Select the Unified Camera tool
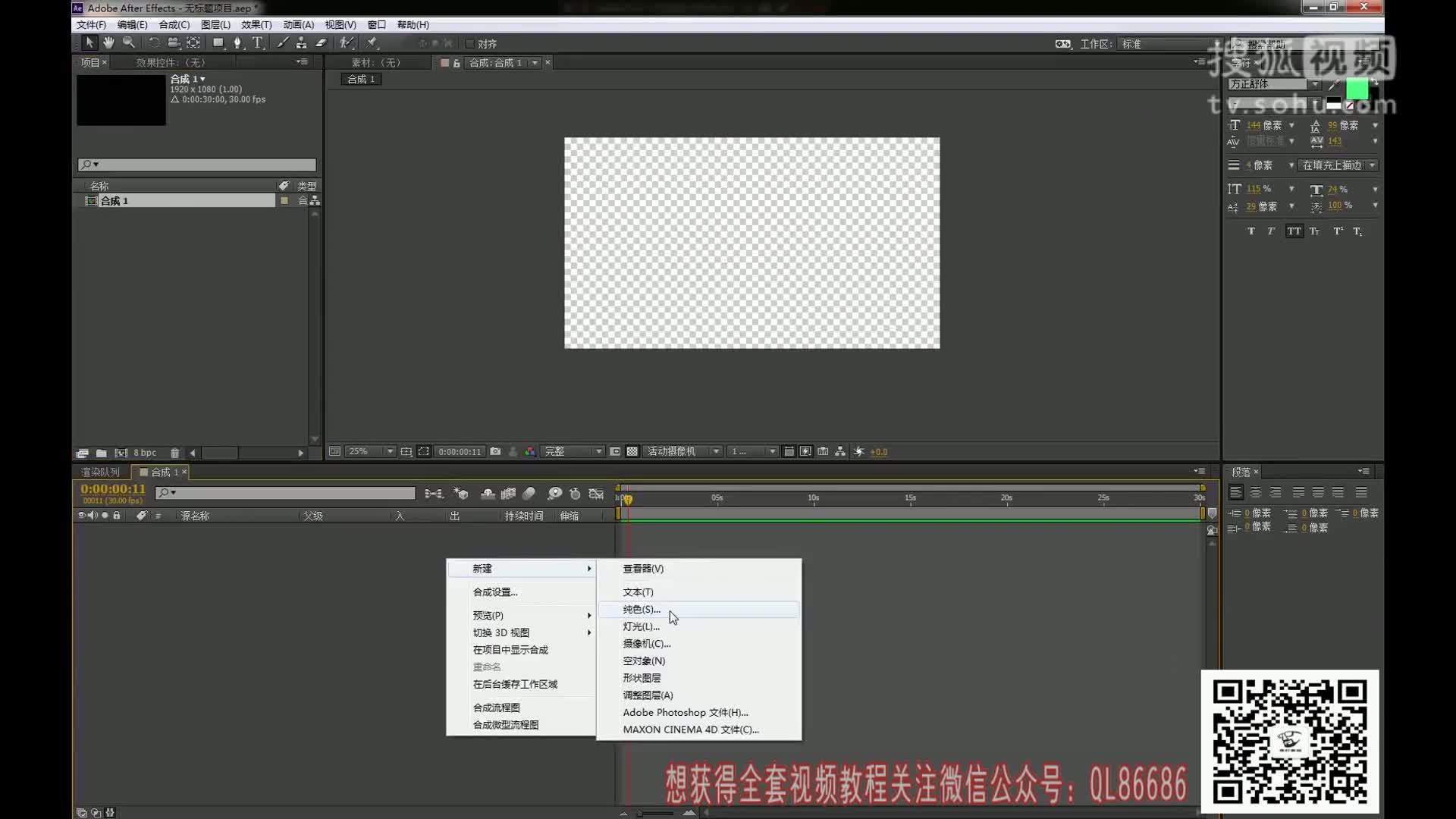 pos(174,43)
